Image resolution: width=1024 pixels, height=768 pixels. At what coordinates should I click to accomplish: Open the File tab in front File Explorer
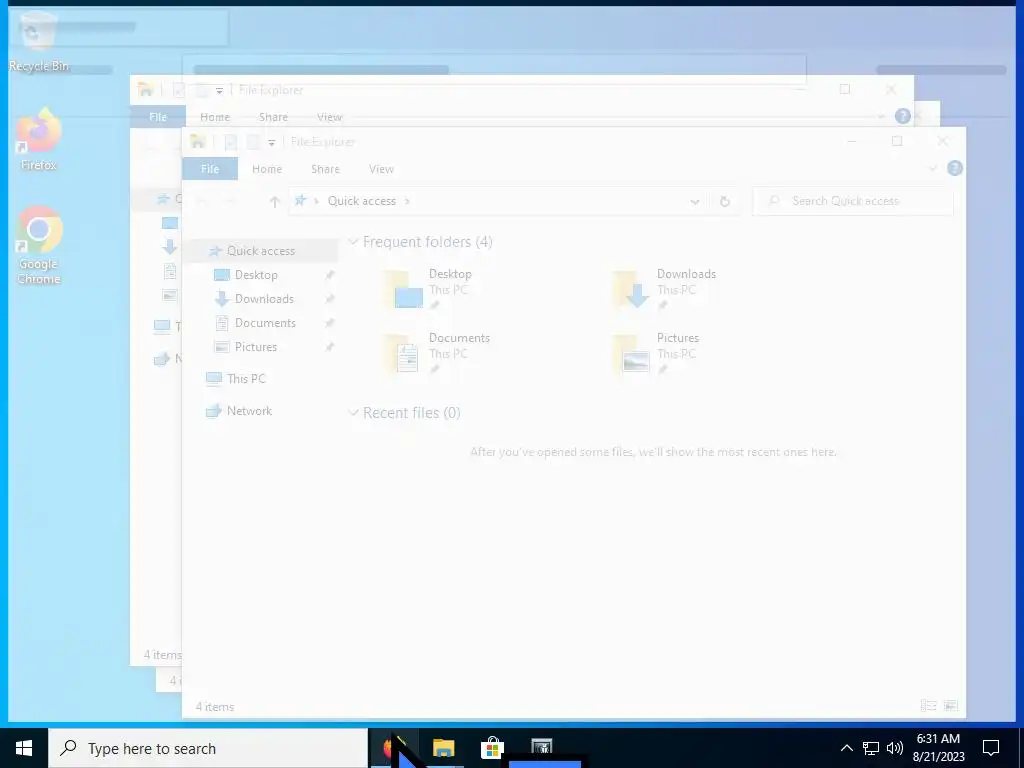tap(210, 168)
